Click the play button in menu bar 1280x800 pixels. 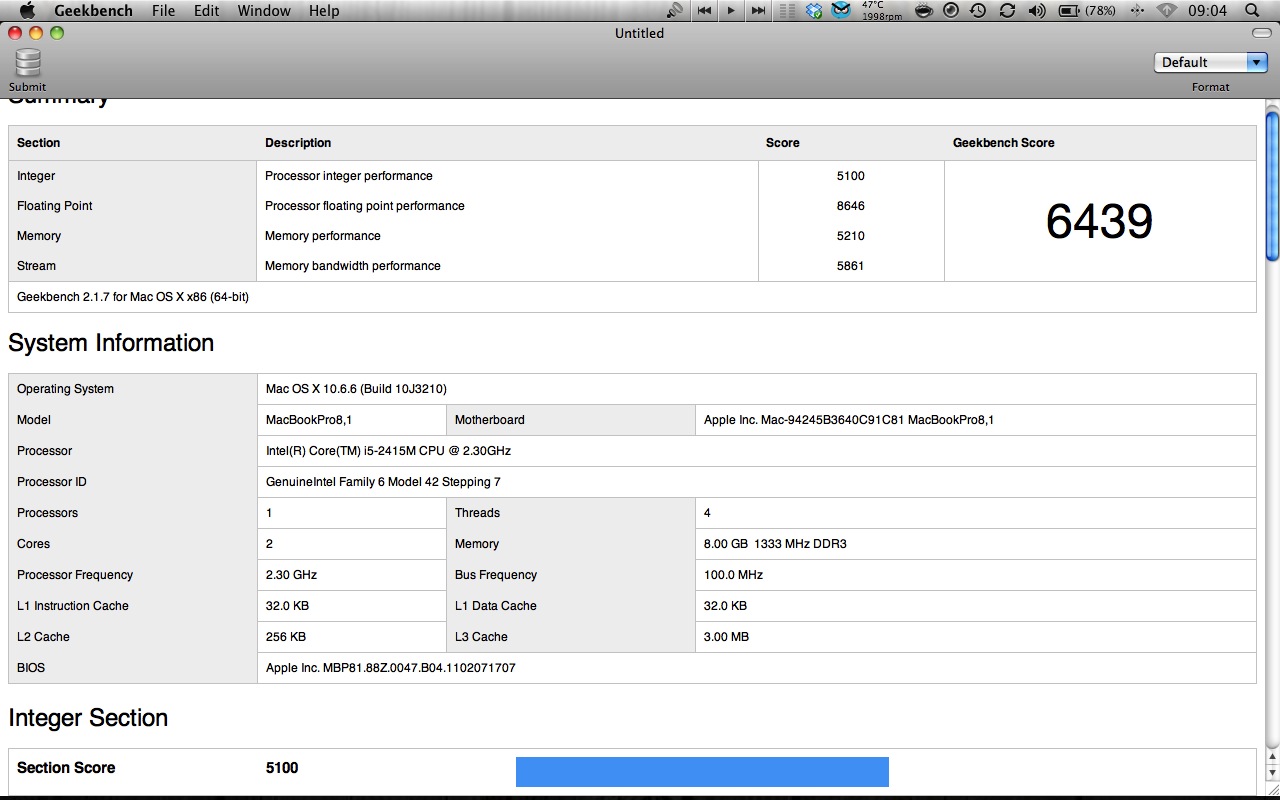(x=732, y=10)
